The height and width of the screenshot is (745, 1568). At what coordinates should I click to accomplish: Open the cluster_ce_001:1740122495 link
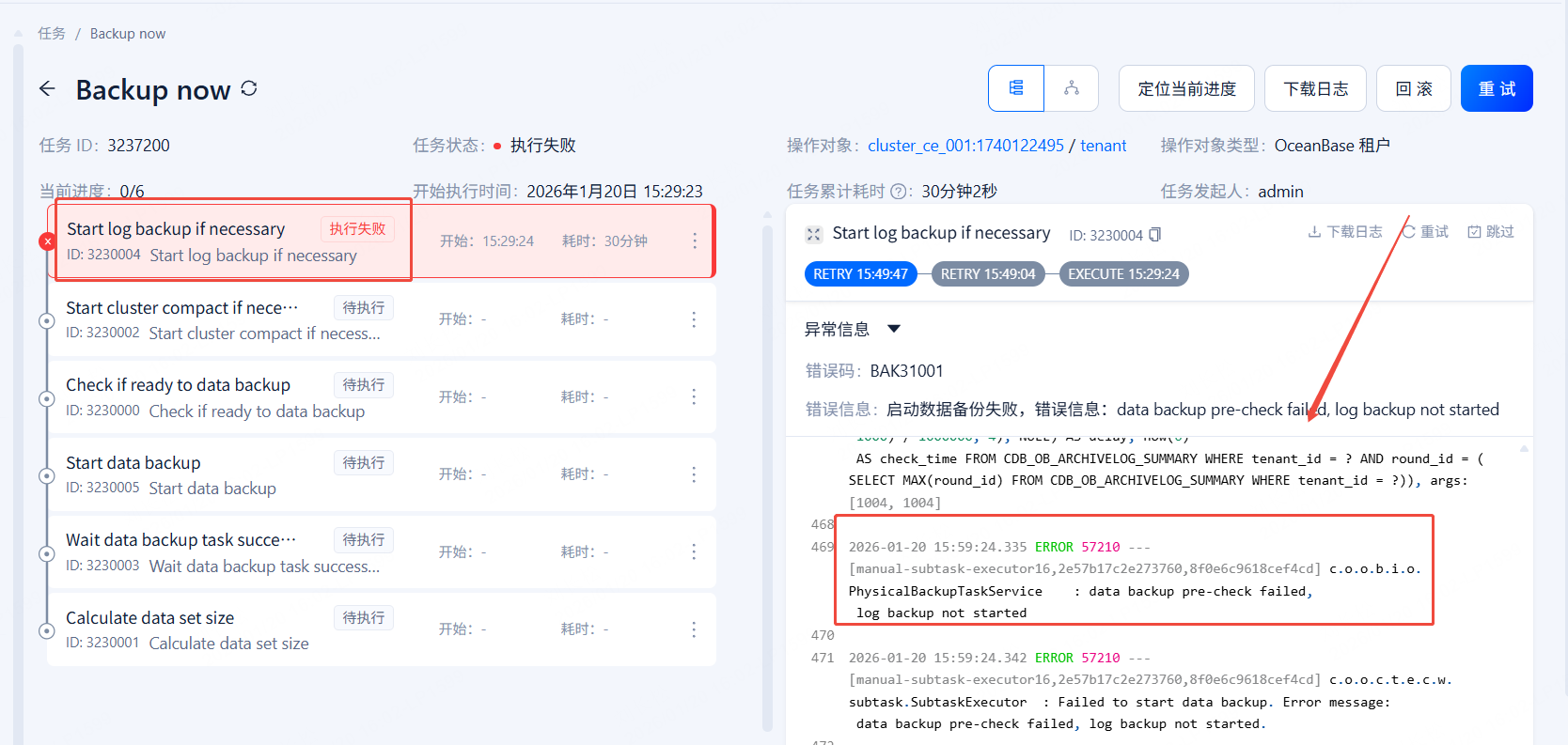coord(965,146)
